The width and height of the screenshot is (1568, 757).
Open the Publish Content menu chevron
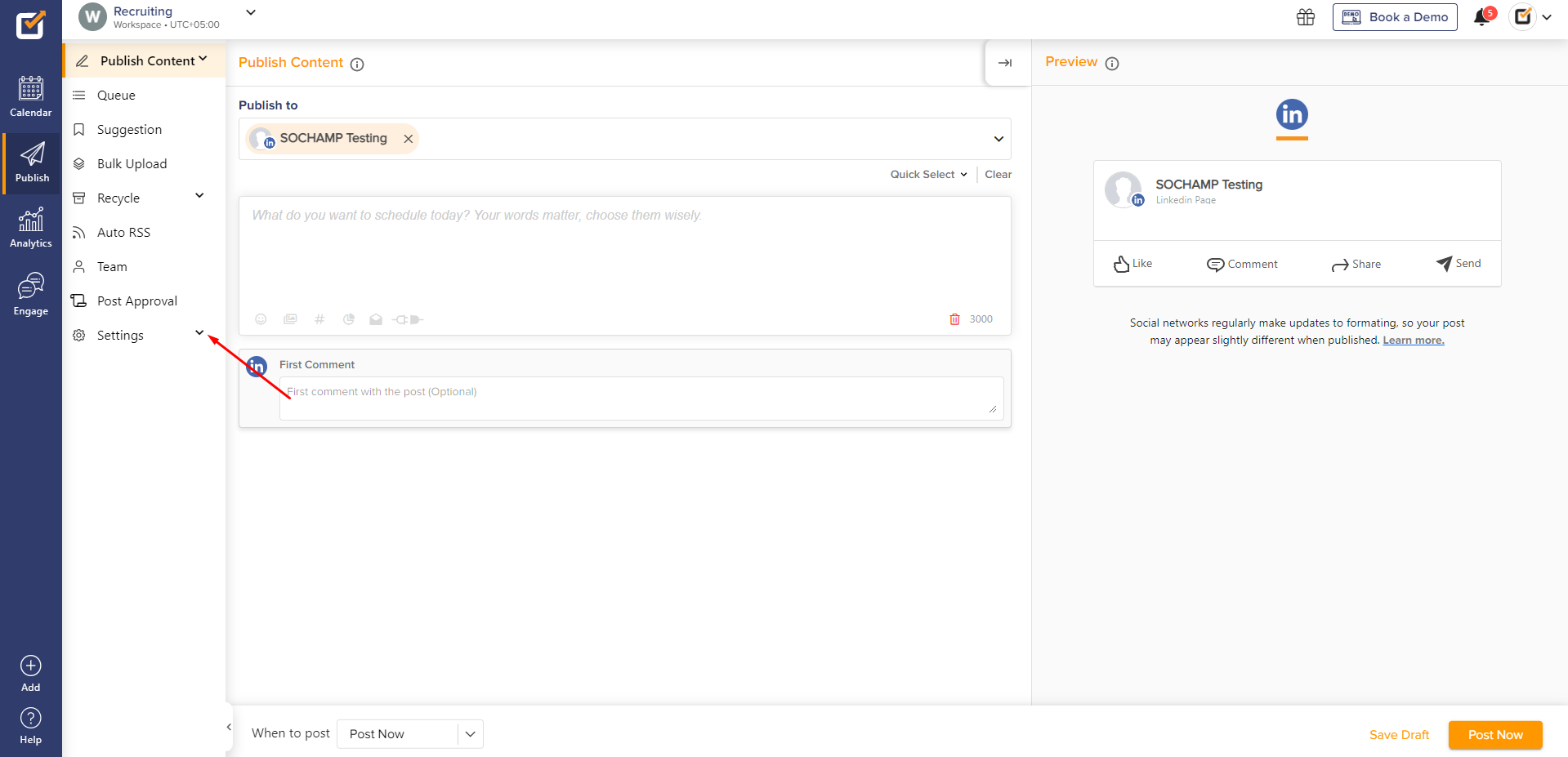tap(203, 59)
